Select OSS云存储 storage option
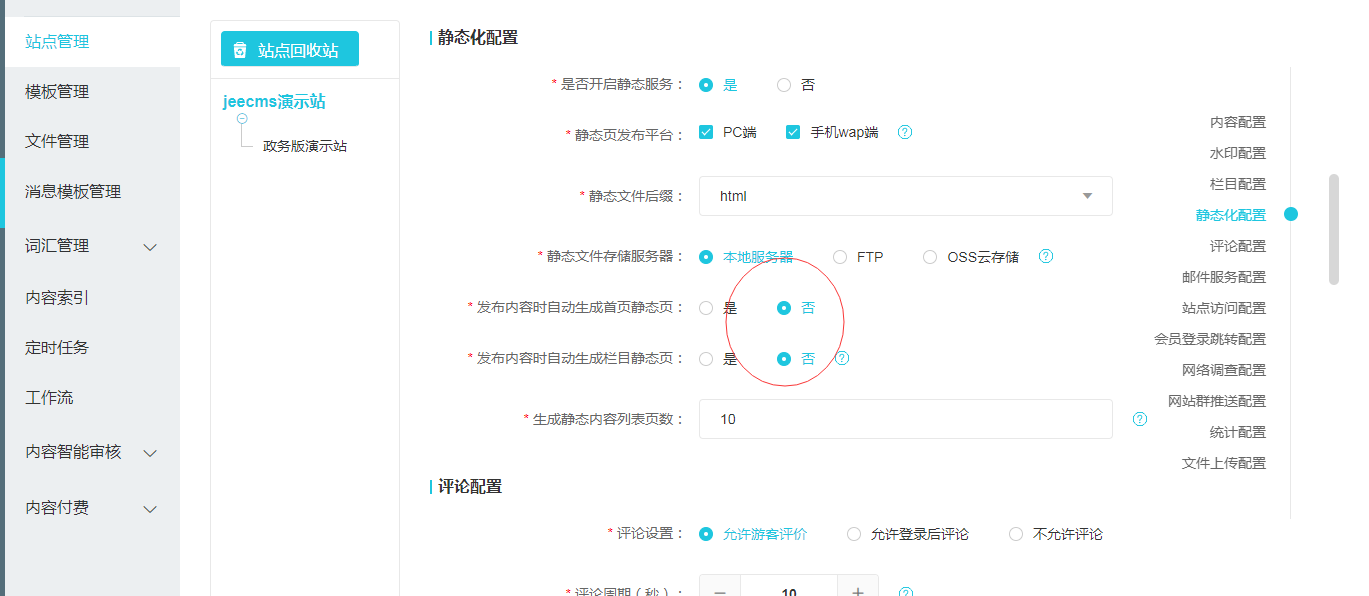 [930, 257]
